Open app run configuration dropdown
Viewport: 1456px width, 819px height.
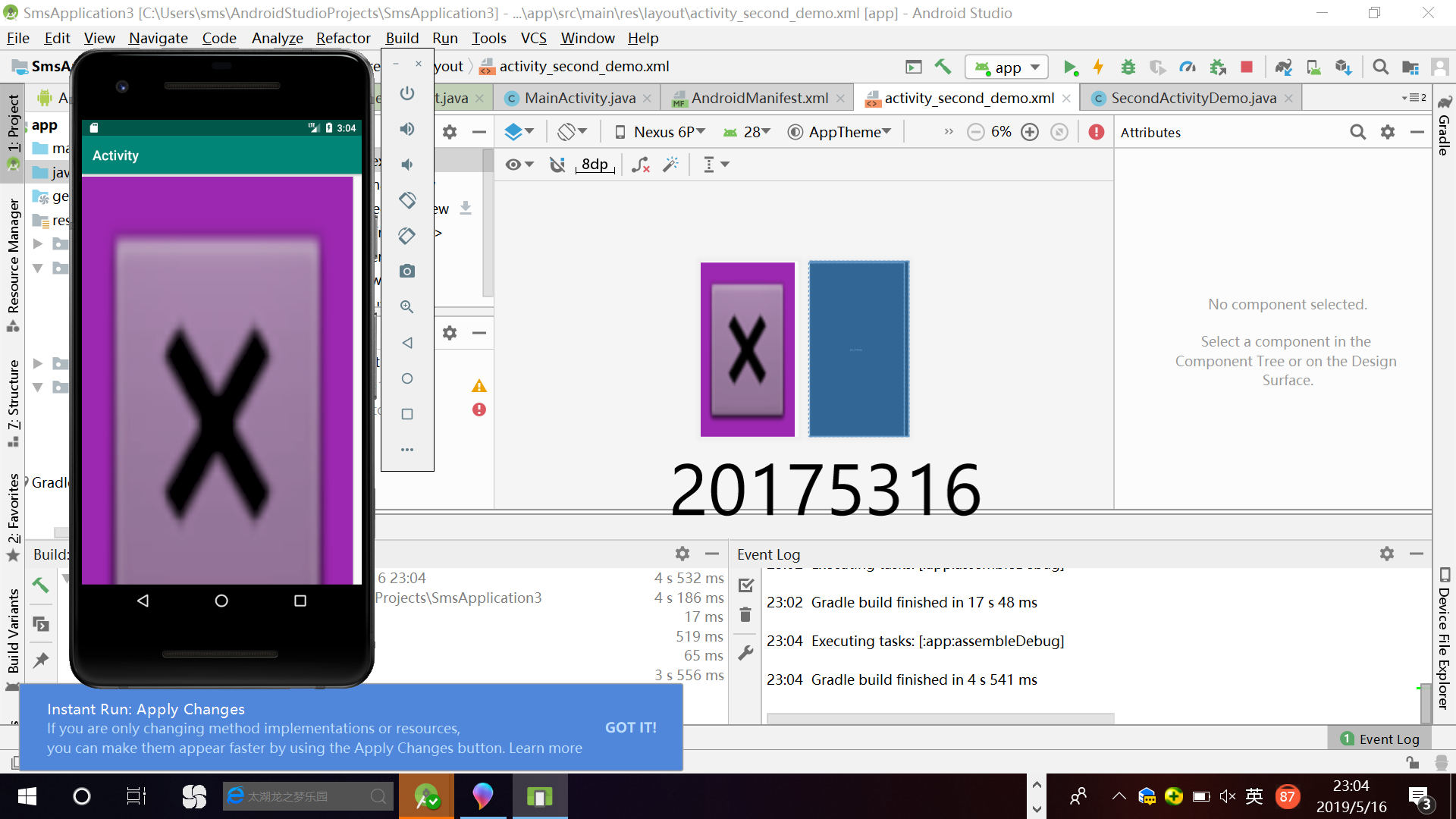point(1007,67)
